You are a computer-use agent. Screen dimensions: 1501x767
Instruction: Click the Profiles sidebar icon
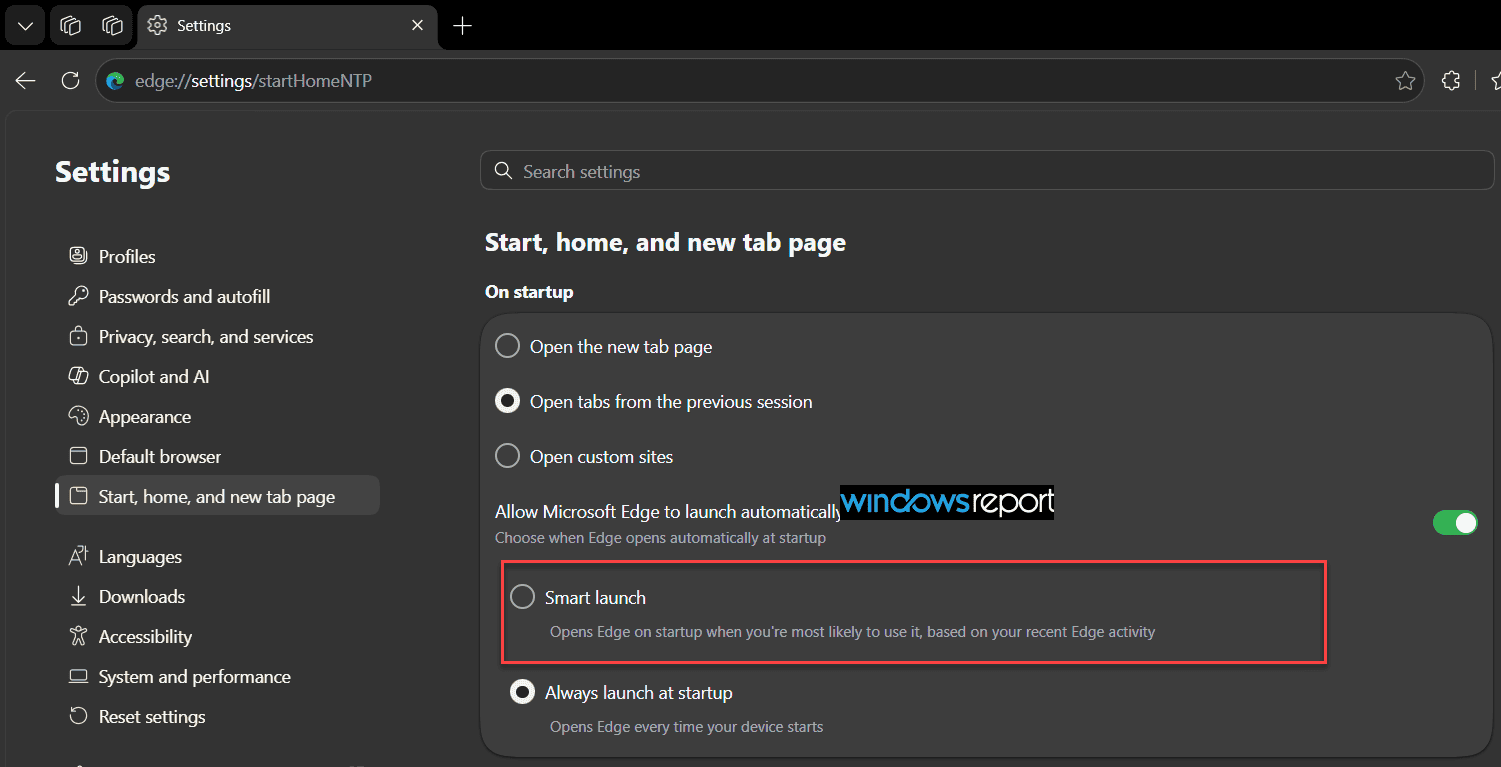[78, 256]
